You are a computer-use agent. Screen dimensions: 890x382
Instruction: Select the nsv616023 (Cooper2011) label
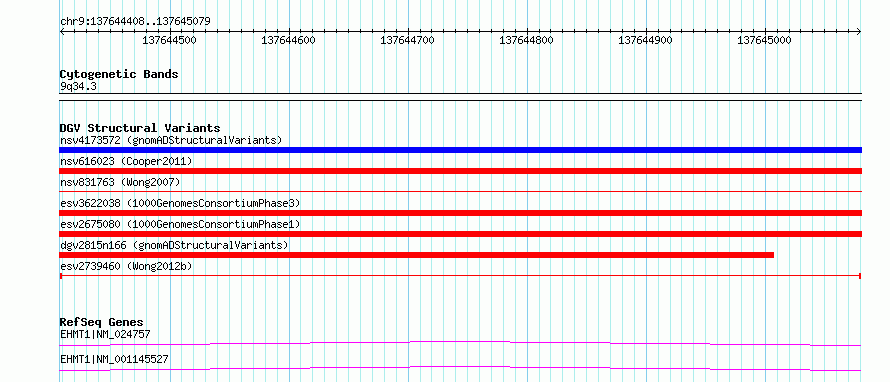(126, 161)
